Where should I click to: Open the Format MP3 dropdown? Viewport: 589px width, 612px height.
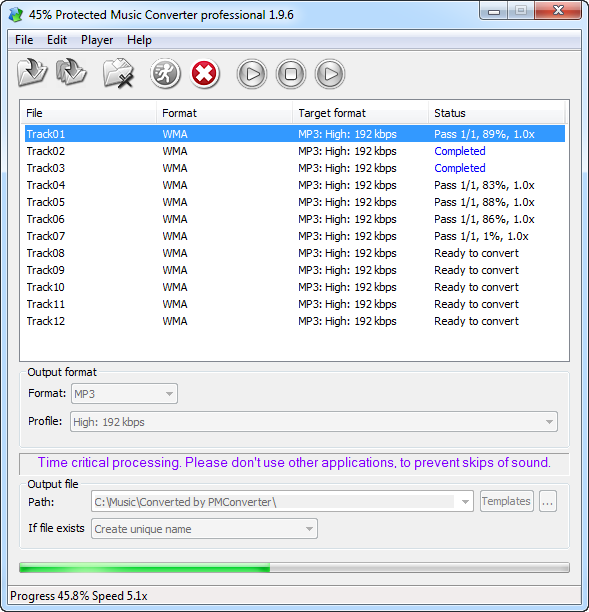[x=124, y=393]
